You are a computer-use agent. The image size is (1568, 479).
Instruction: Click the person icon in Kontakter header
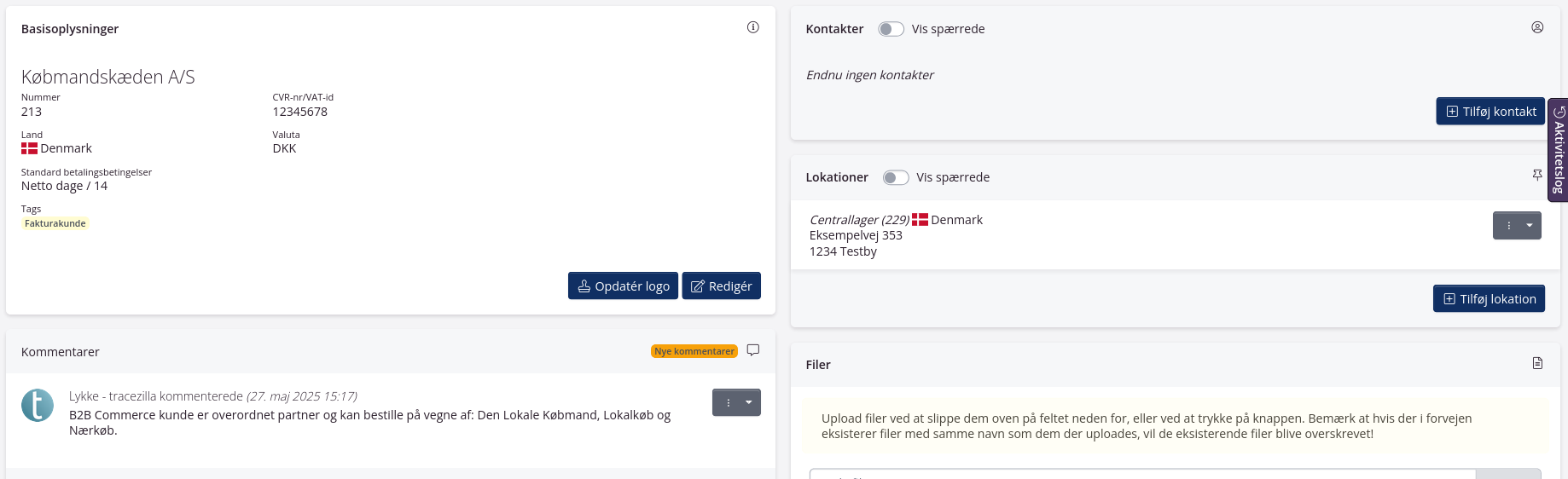tap(1537, 27)
